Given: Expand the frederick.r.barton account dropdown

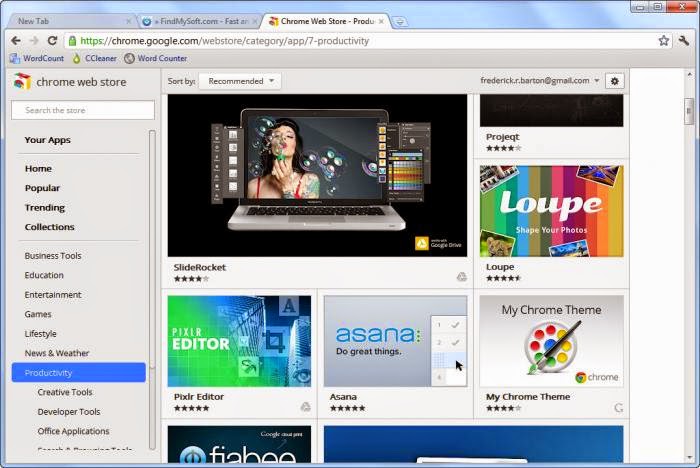Looking at the screenshot, I should tap(540, 81).
